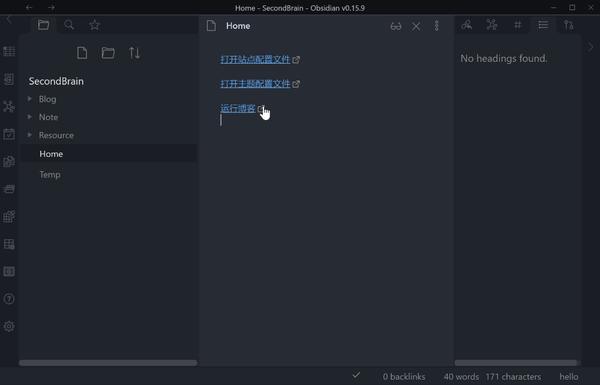Switch to the outline tab
This screenshot has height=385, width=600.
coord(543,25)
